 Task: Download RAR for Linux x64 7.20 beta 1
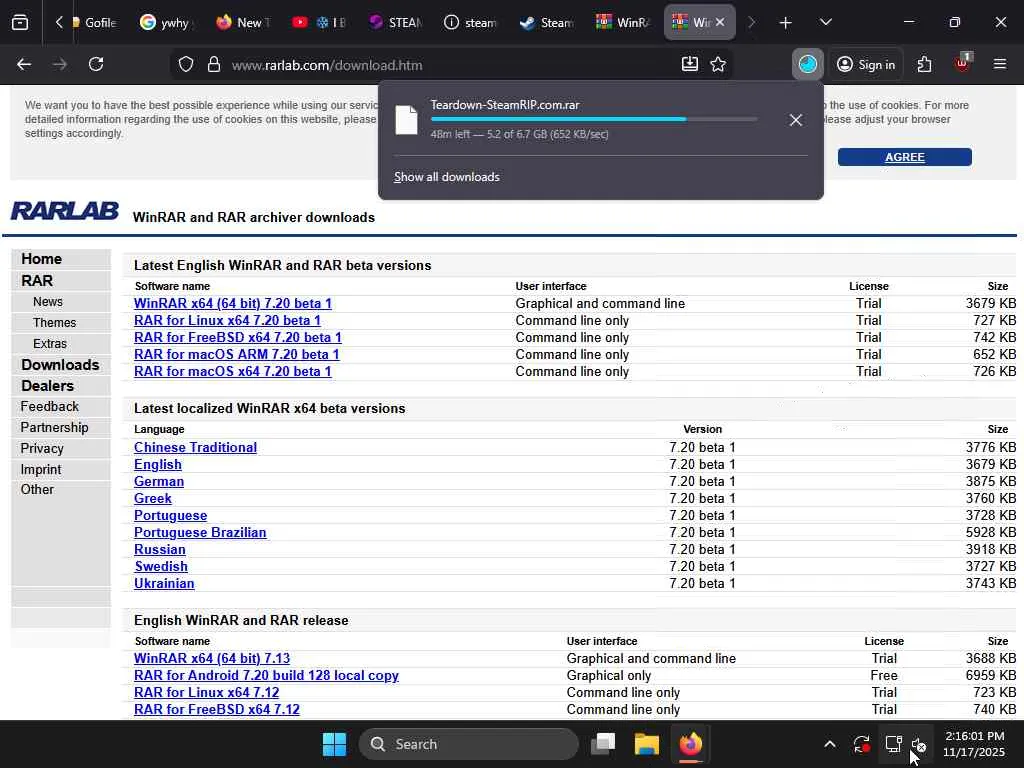click(227, 321)
